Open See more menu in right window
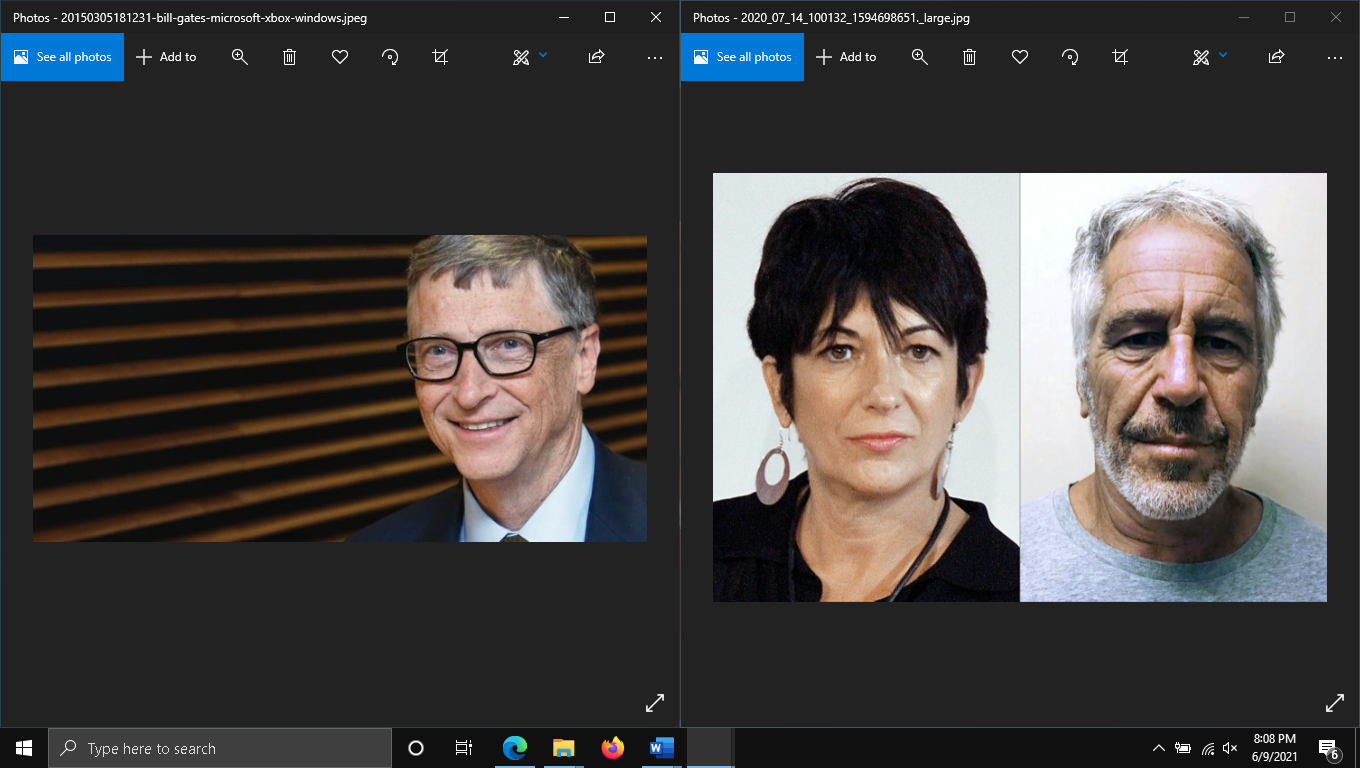 1335,57
